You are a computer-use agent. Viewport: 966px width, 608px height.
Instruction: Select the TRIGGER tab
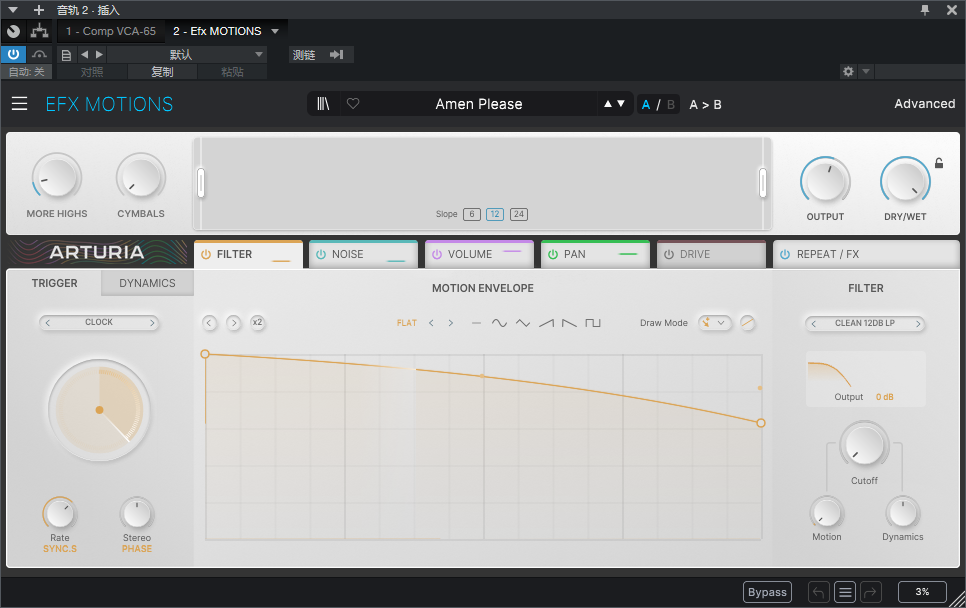54,283
